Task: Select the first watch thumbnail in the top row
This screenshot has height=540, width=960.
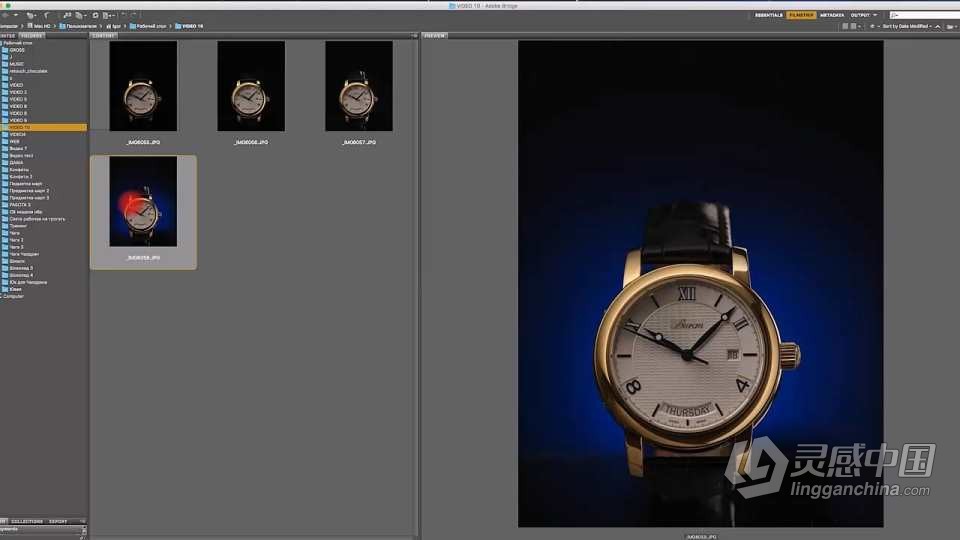Action: click(x=143, y=86)
